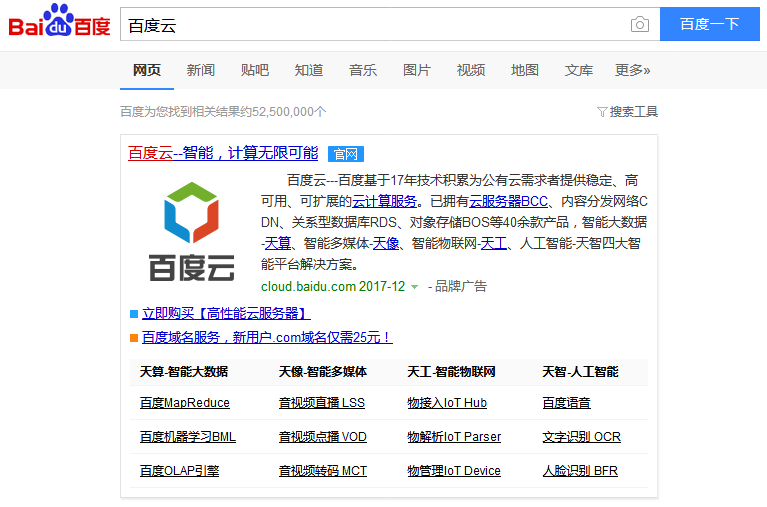Click the results count text 52,500,000个
767x507 pixels.
pos(289,112)
